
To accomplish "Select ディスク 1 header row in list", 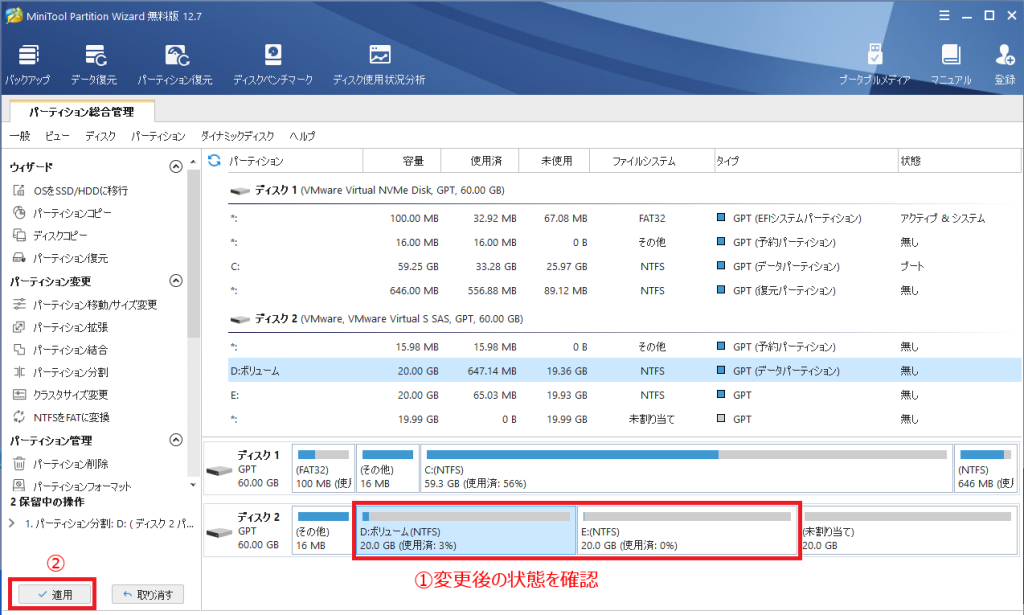I will pyautogui.click(x=624, y=190).
